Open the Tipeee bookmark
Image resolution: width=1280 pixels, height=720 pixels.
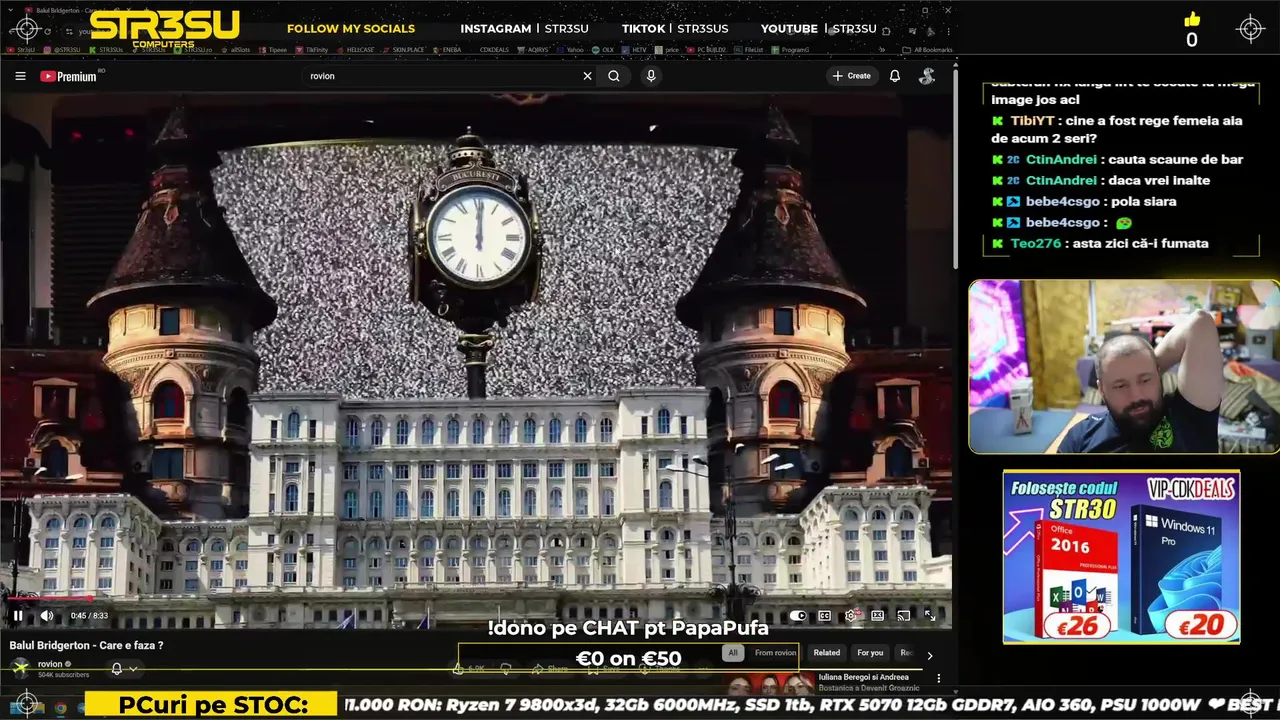point(273,49)
